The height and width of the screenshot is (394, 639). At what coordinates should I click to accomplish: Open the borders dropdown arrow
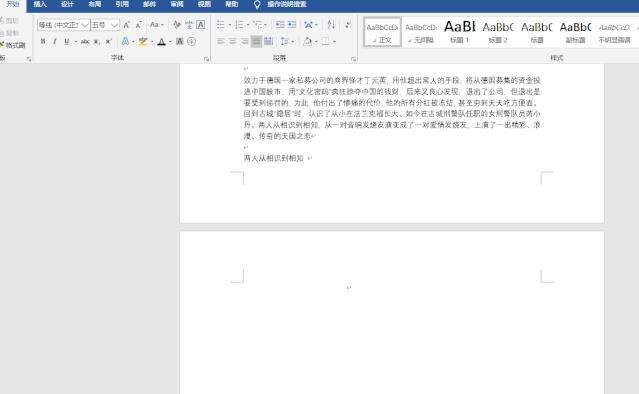pyautogui.click(x=334, y=42)
